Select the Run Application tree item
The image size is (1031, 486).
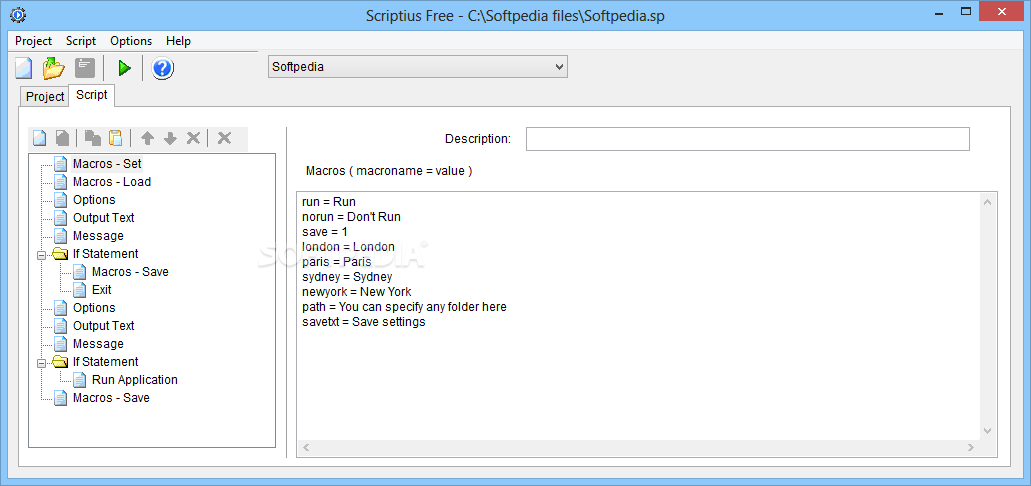pos(135,379)
